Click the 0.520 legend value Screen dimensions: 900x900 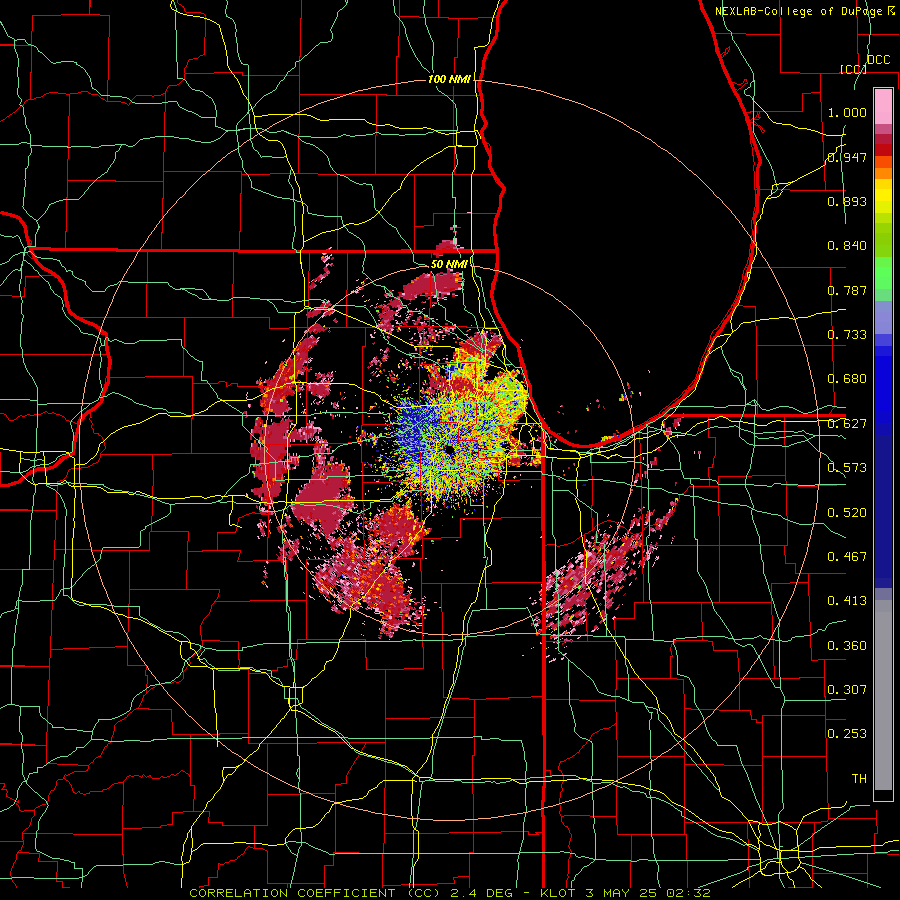click(847, 513)
